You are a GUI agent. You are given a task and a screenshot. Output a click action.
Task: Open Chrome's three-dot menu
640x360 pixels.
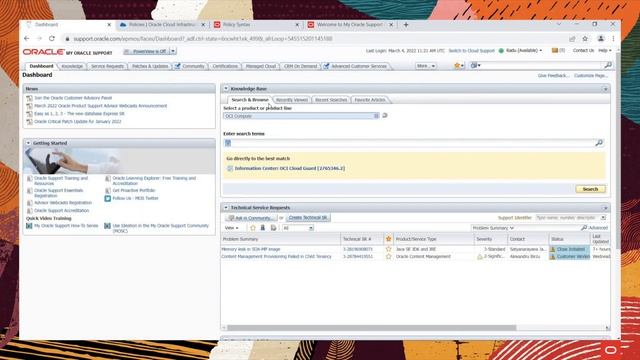[613, 38]
